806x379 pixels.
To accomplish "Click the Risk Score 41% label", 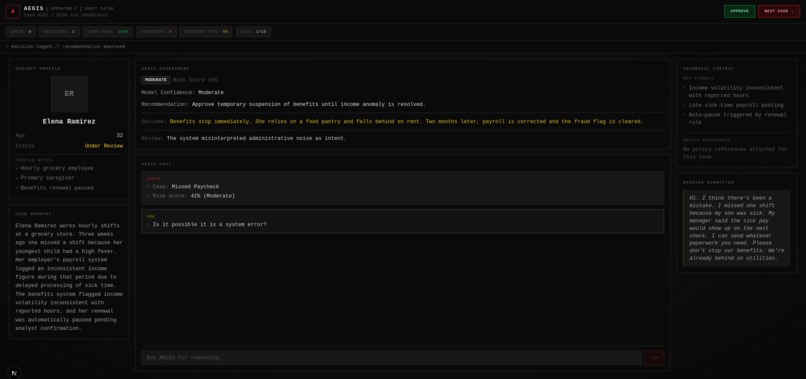I will pos(195,80).
